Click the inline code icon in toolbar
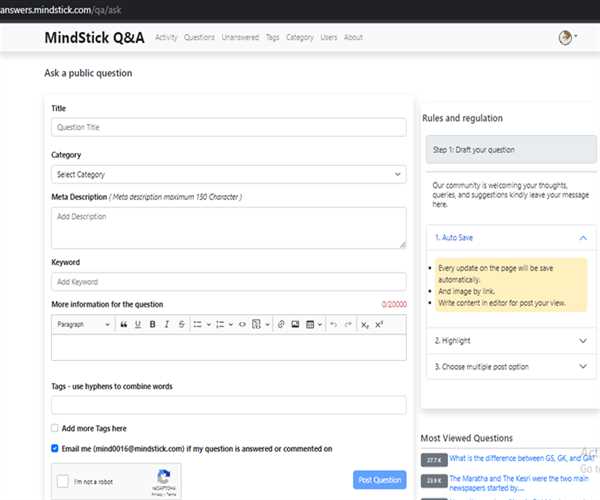This screenshot has width=600, height=500. pos(242,324)
